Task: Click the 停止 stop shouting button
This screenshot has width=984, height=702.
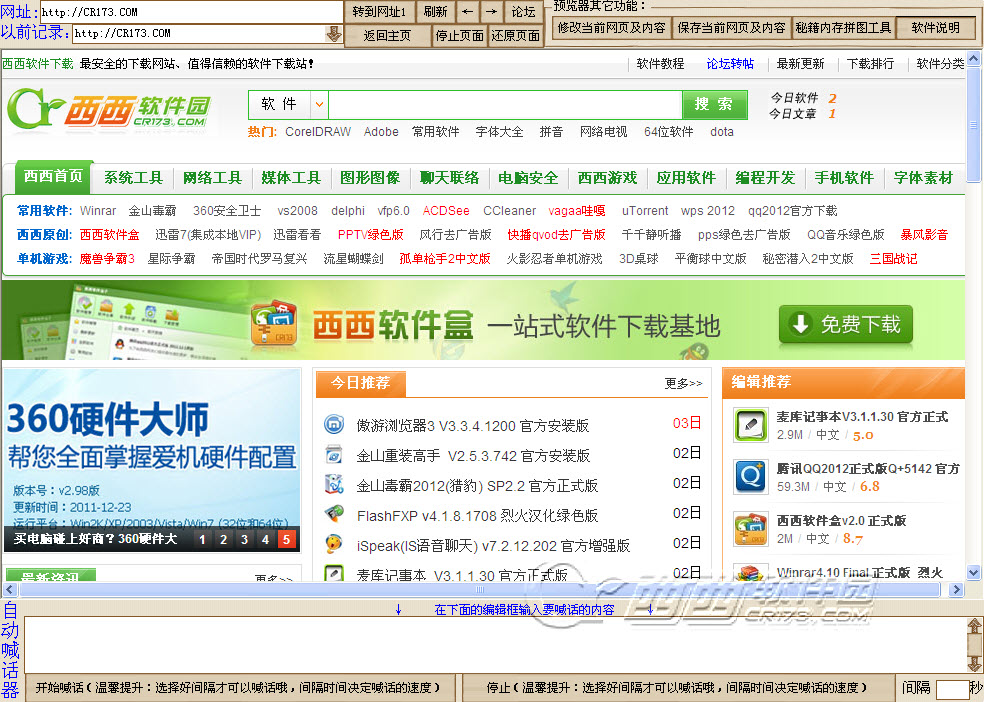Action: pos(678,688)
